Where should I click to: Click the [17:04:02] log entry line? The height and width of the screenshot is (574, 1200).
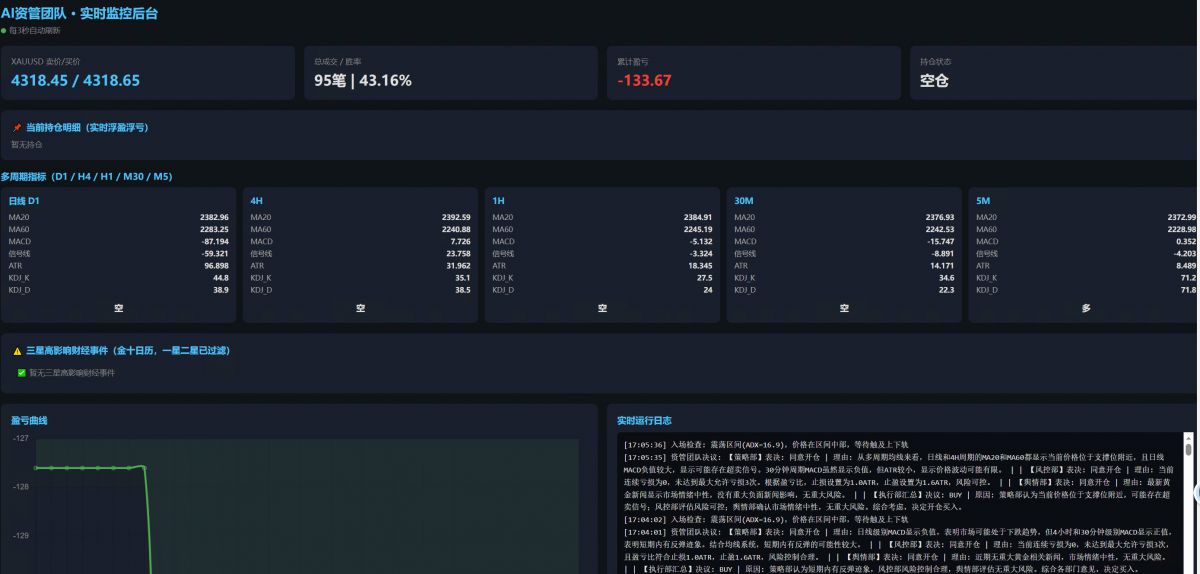click(x=765, y=519)
